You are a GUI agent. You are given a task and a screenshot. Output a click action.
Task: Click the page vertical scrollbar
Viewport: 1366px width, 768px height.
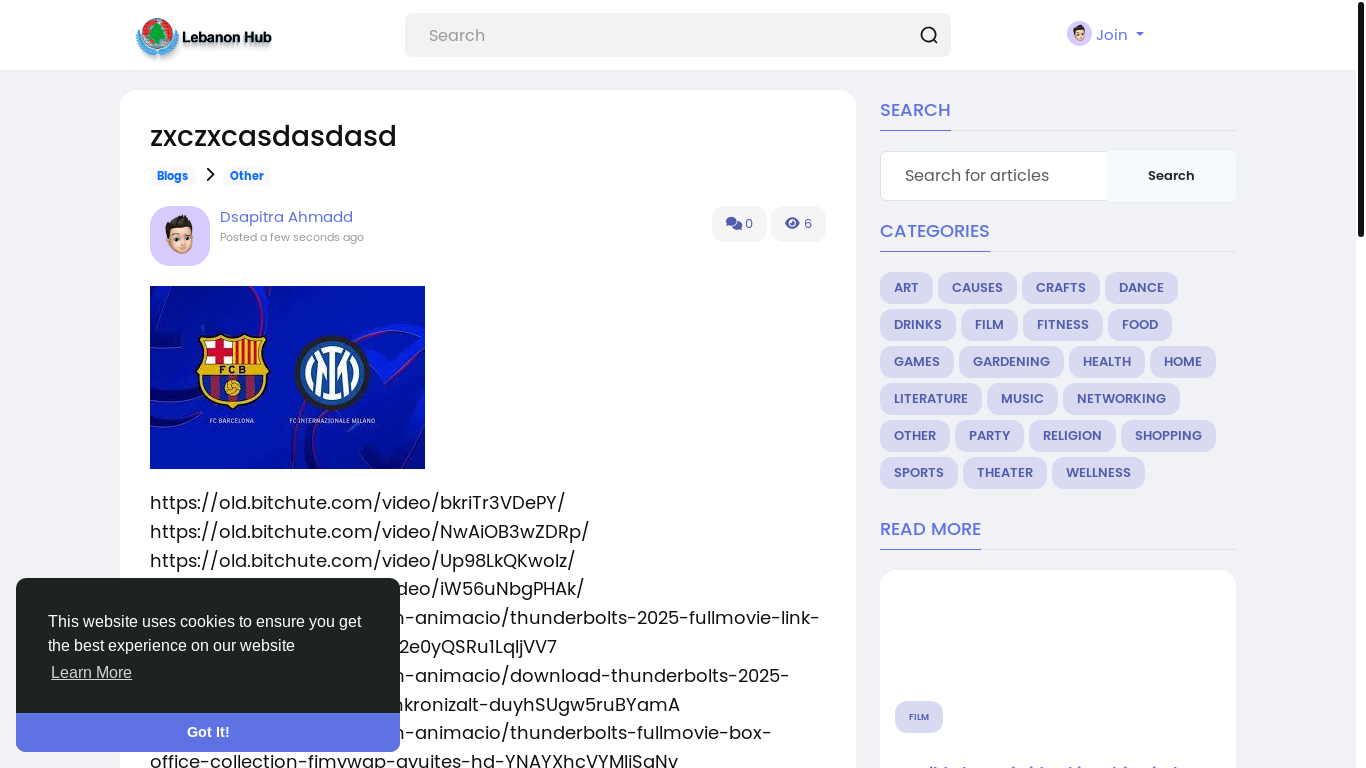1361,120
